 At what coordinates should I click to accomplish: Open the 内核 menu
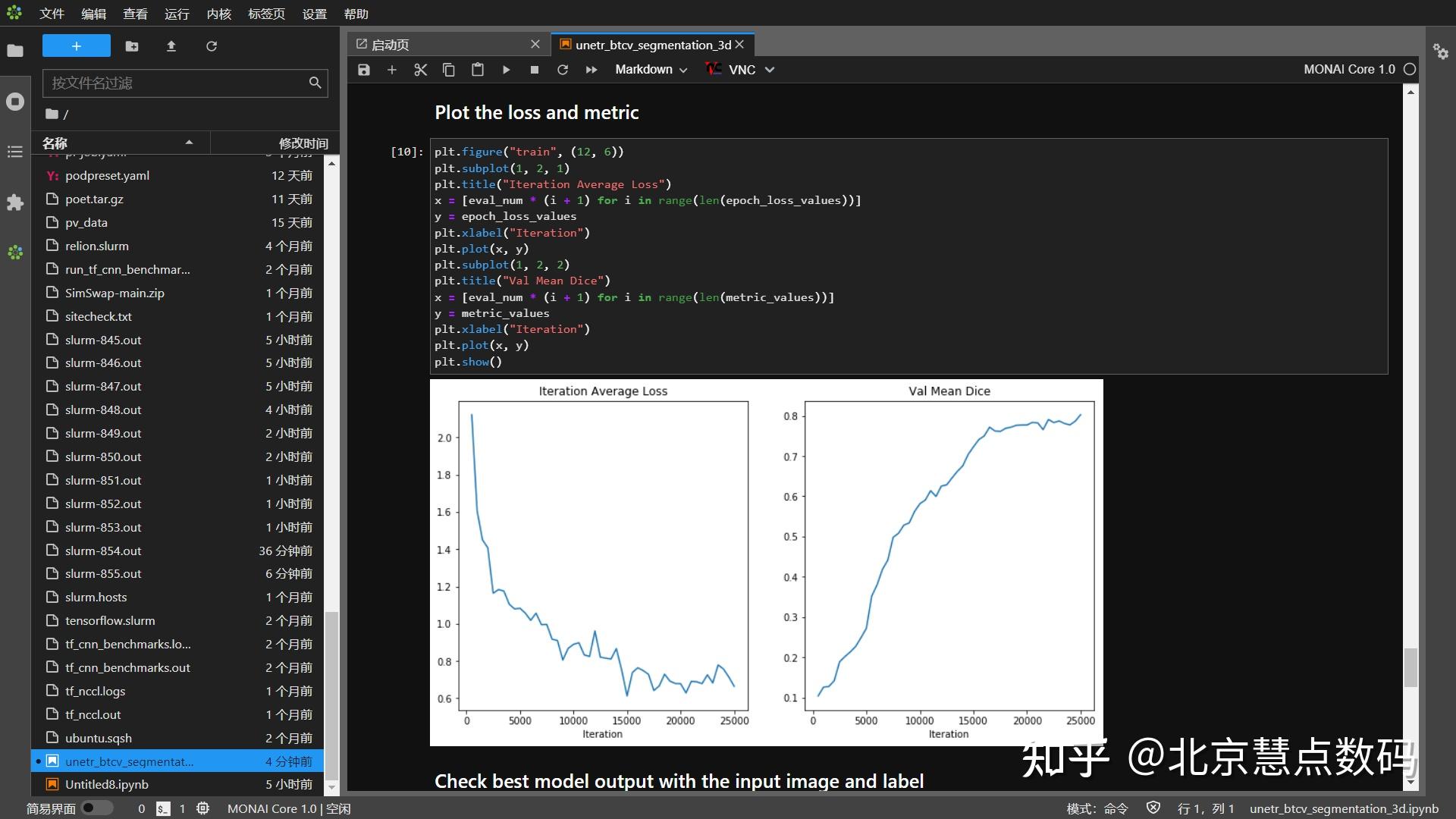coord(218,14)
